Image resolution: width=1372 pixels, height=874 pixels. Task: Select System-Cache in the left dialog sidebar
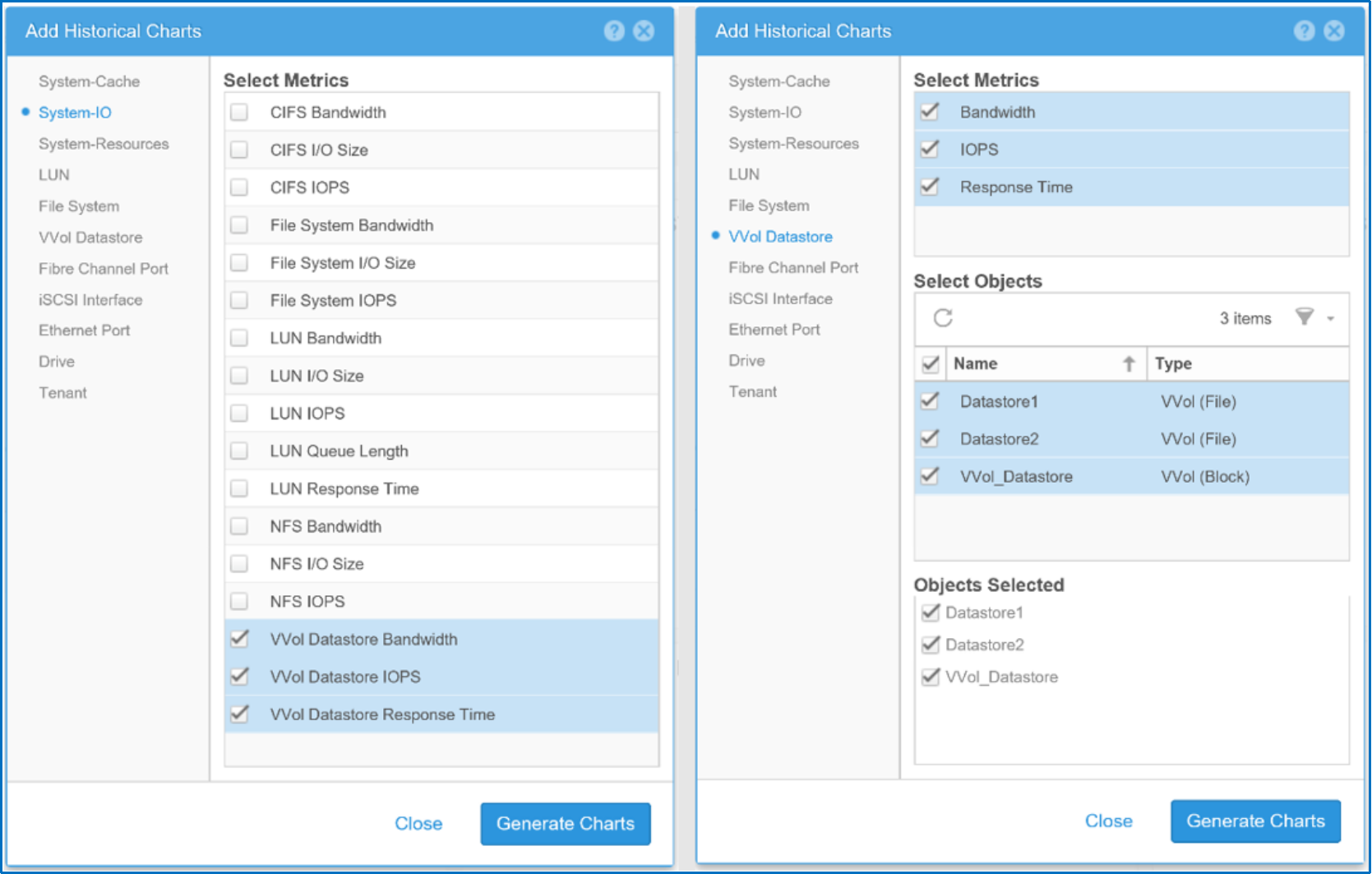click(x=89, y=81)
